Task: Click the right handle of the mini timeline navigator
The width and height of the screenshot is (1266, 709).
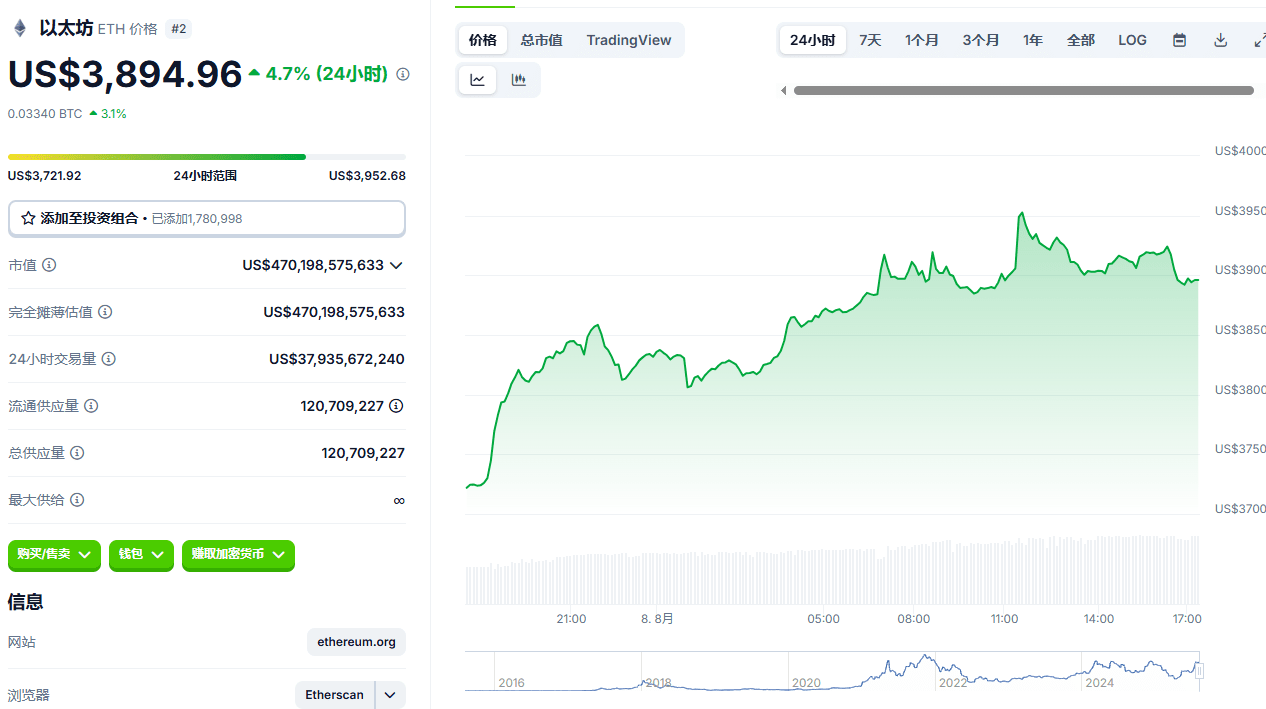Action: pos(1200,670)
